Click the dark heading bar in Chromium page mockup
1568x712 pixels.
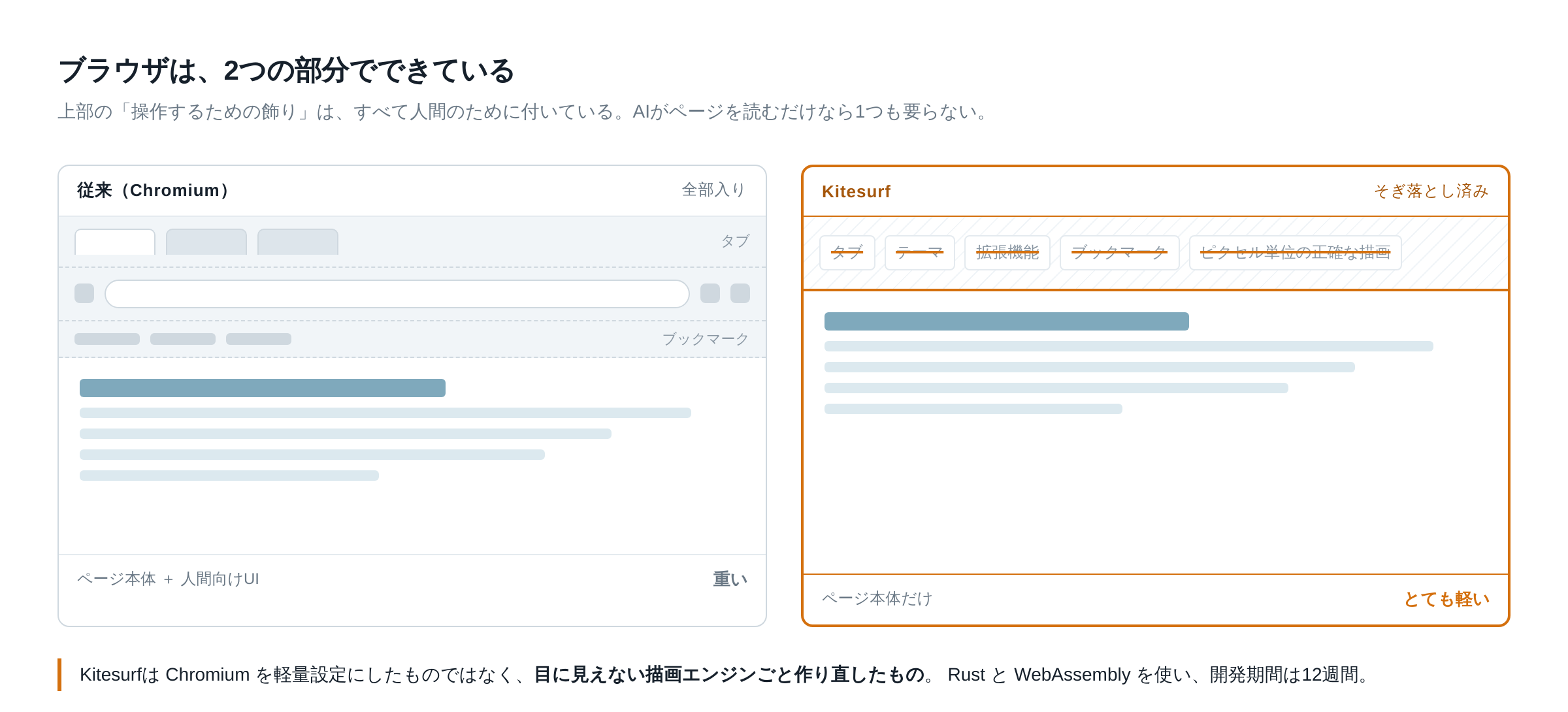click(263, 388)
